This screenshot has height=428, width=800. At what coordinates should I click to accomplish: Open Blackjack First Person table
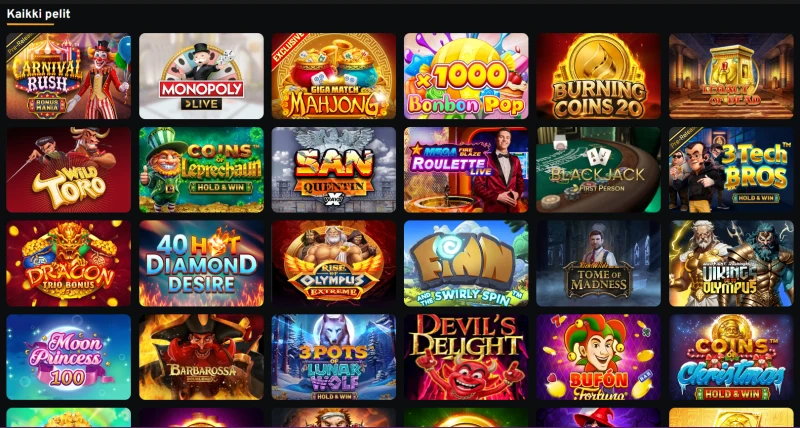point(598,170)
